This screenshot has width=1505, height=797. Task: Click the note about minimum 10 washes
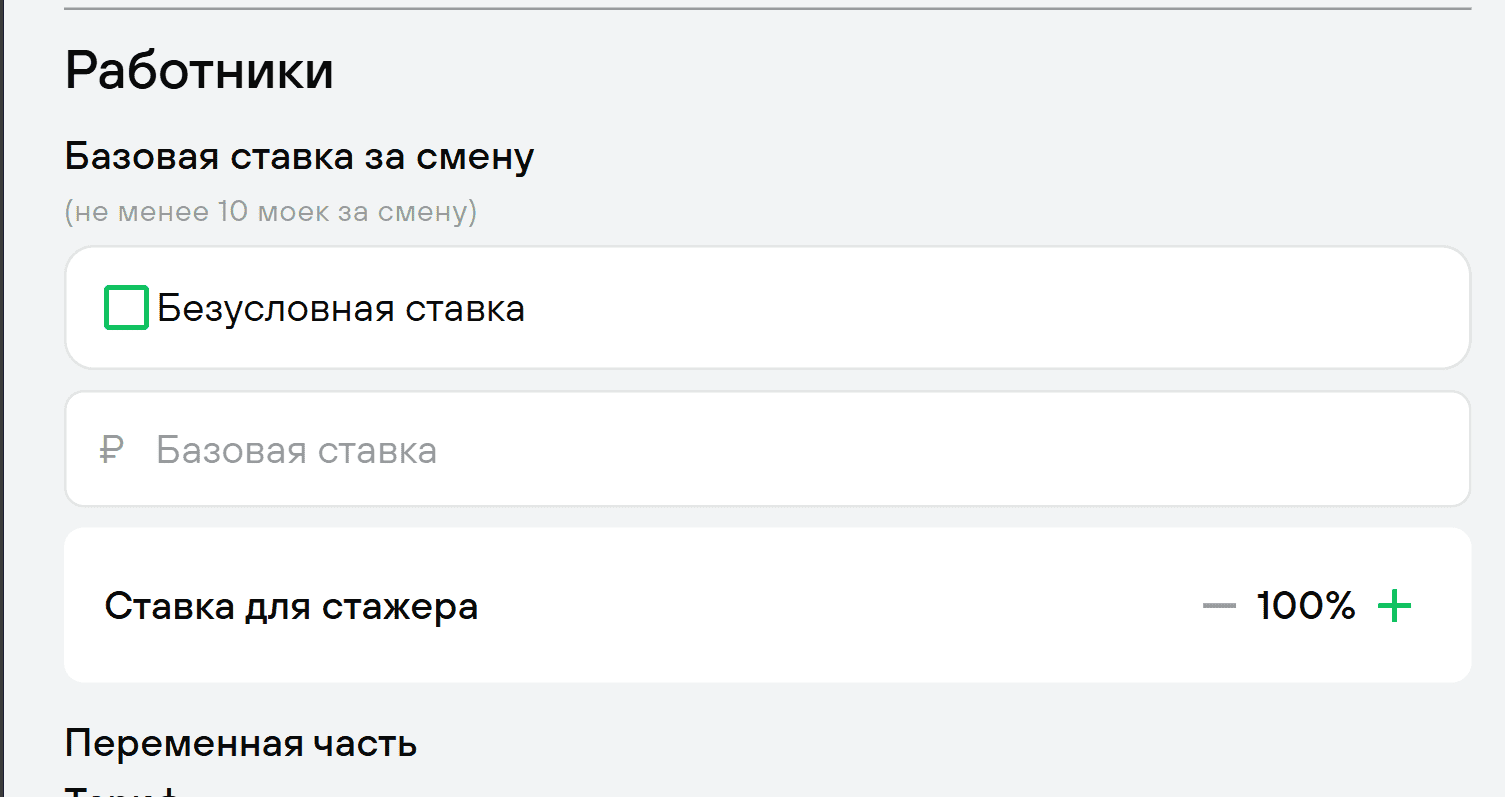coord(270,211)
